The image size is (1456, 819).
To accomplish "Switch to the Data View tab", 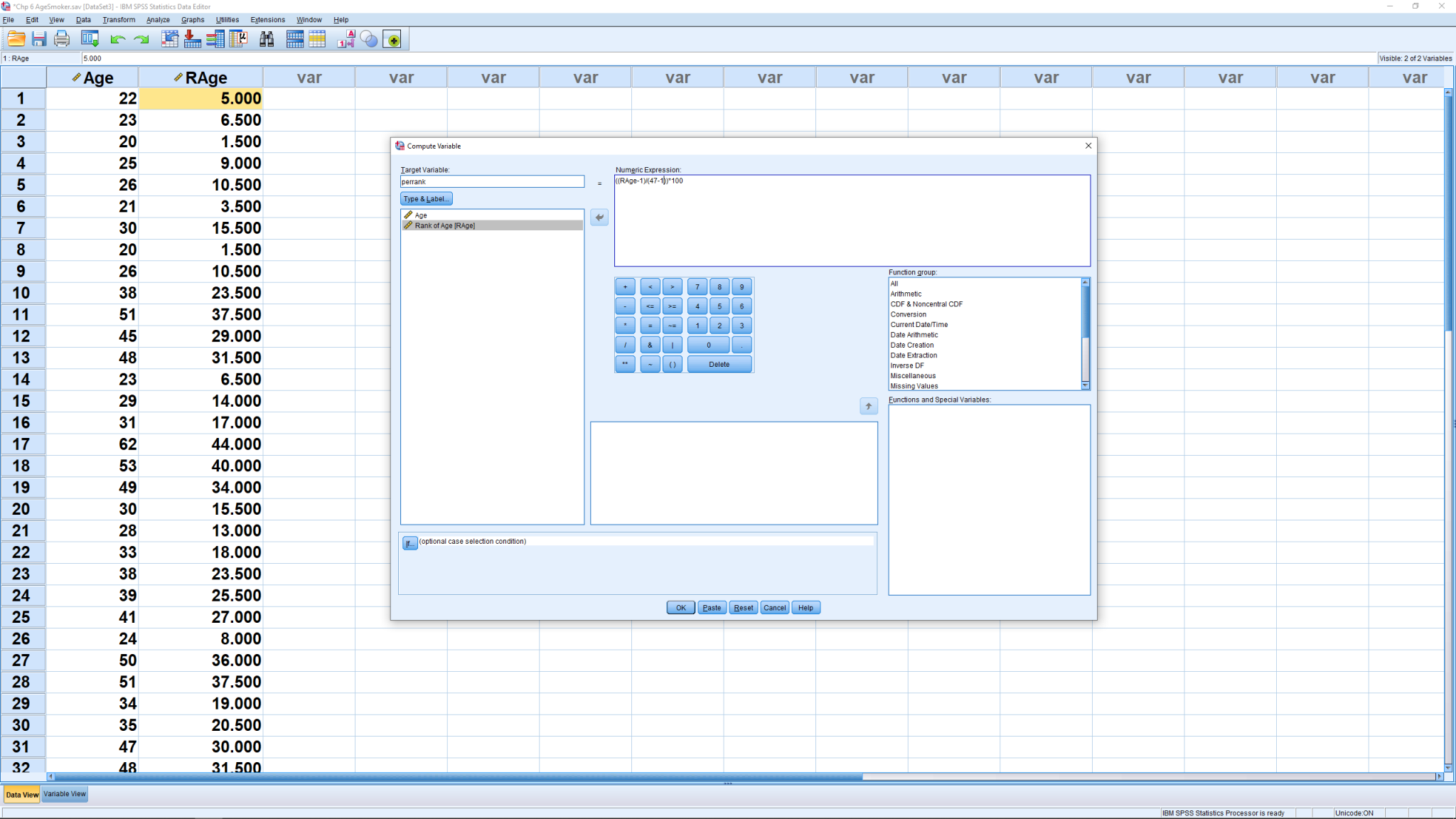I will (x=22, y=795).
